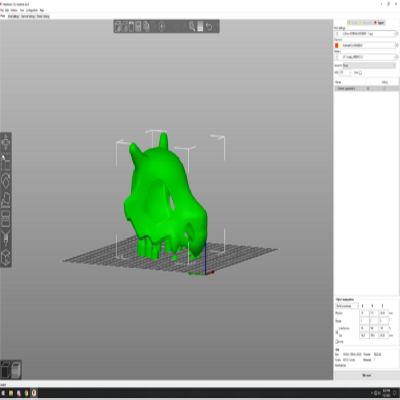Switch to the 3D editor view cube icon
This screenshot has height=400, width=400.
[6, 370]
